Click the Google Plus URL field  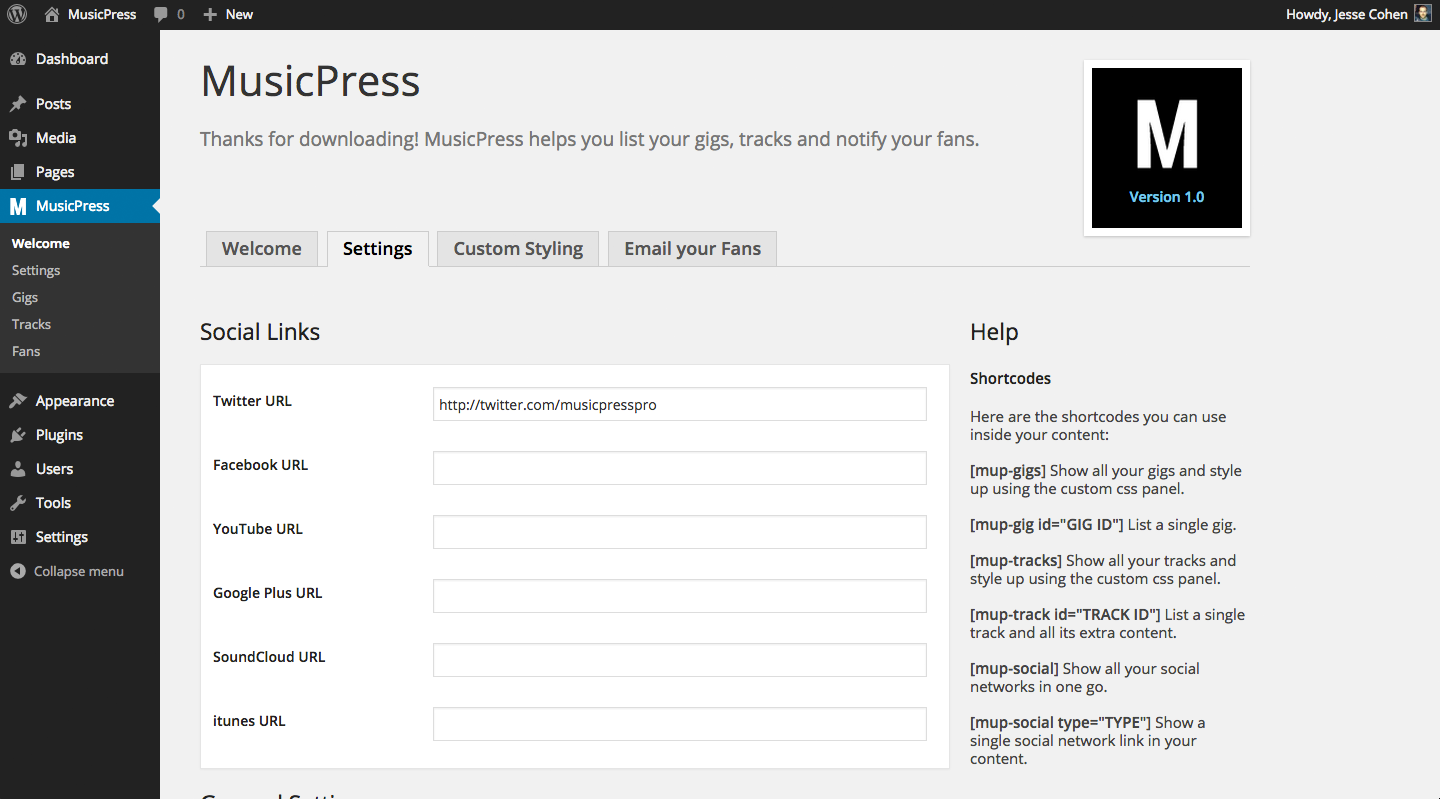680,596
